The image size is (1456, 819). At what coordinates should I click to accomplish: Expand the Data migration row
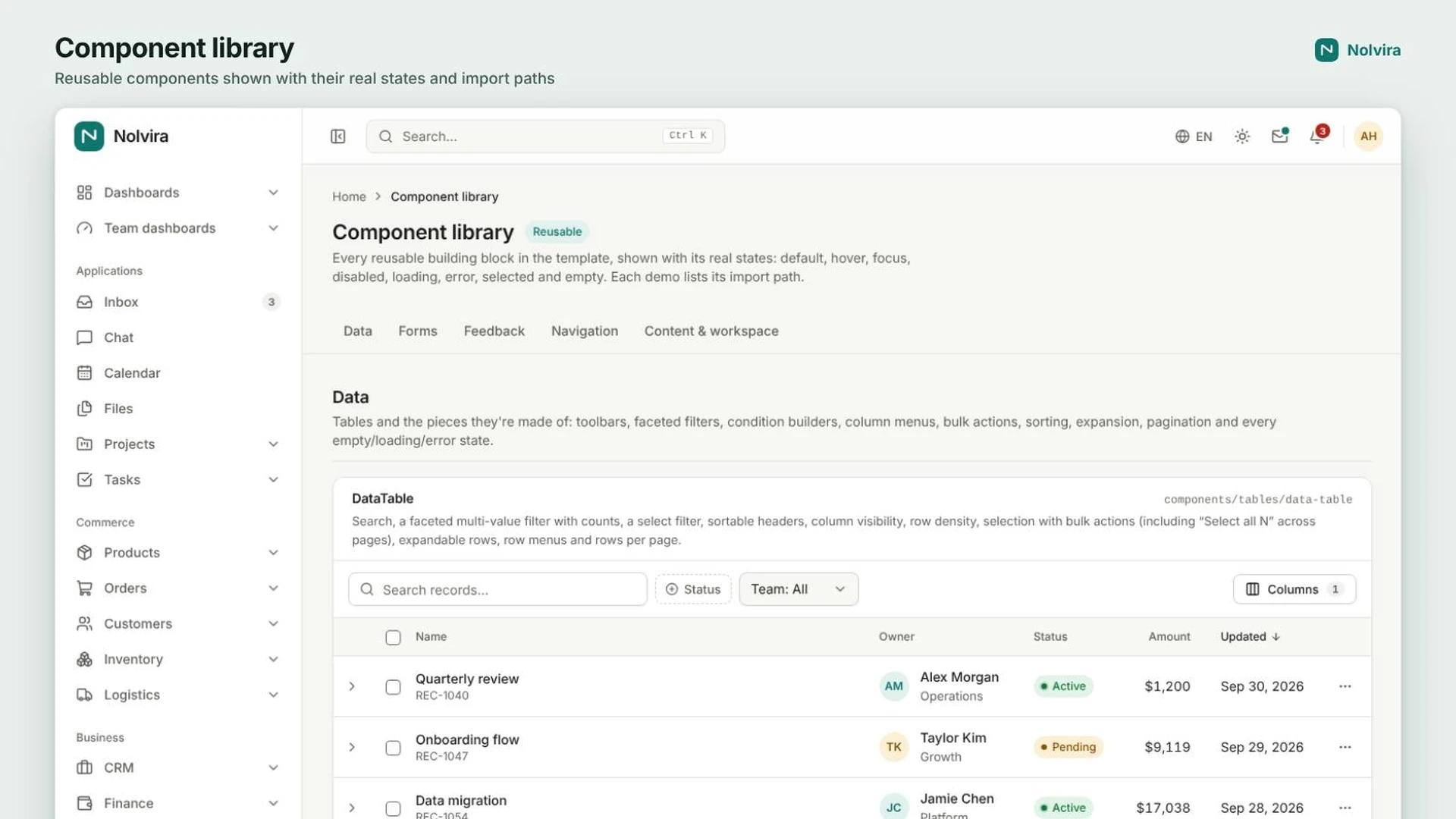[352, 808]
